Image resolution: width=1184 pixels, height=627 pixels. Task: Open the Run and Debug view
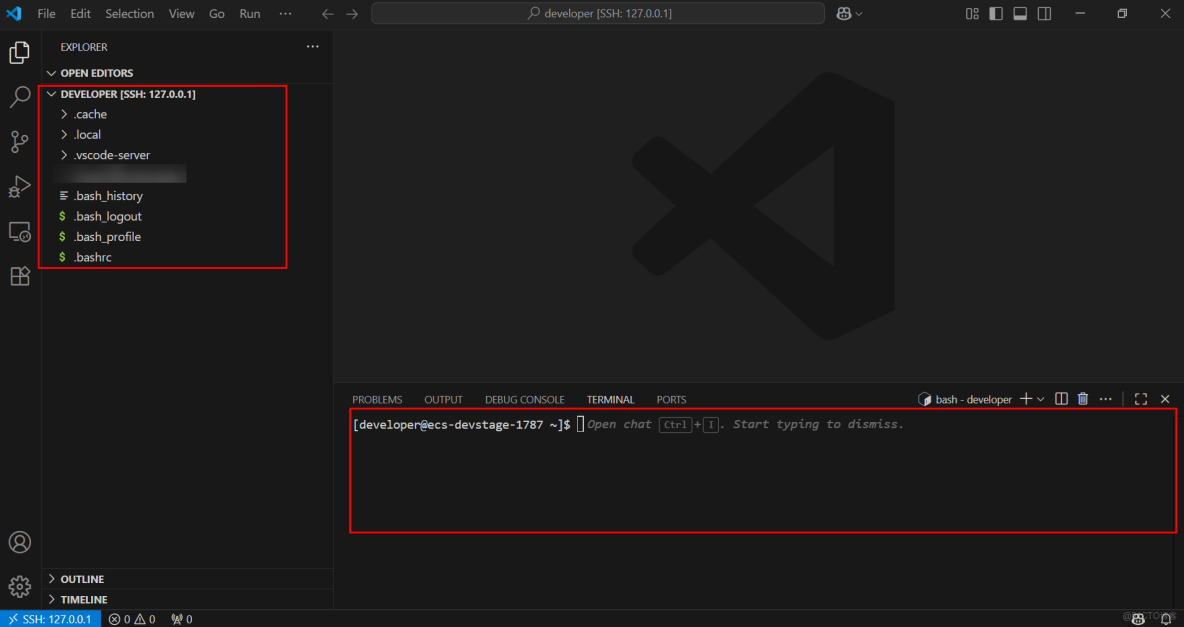[20, 187]
